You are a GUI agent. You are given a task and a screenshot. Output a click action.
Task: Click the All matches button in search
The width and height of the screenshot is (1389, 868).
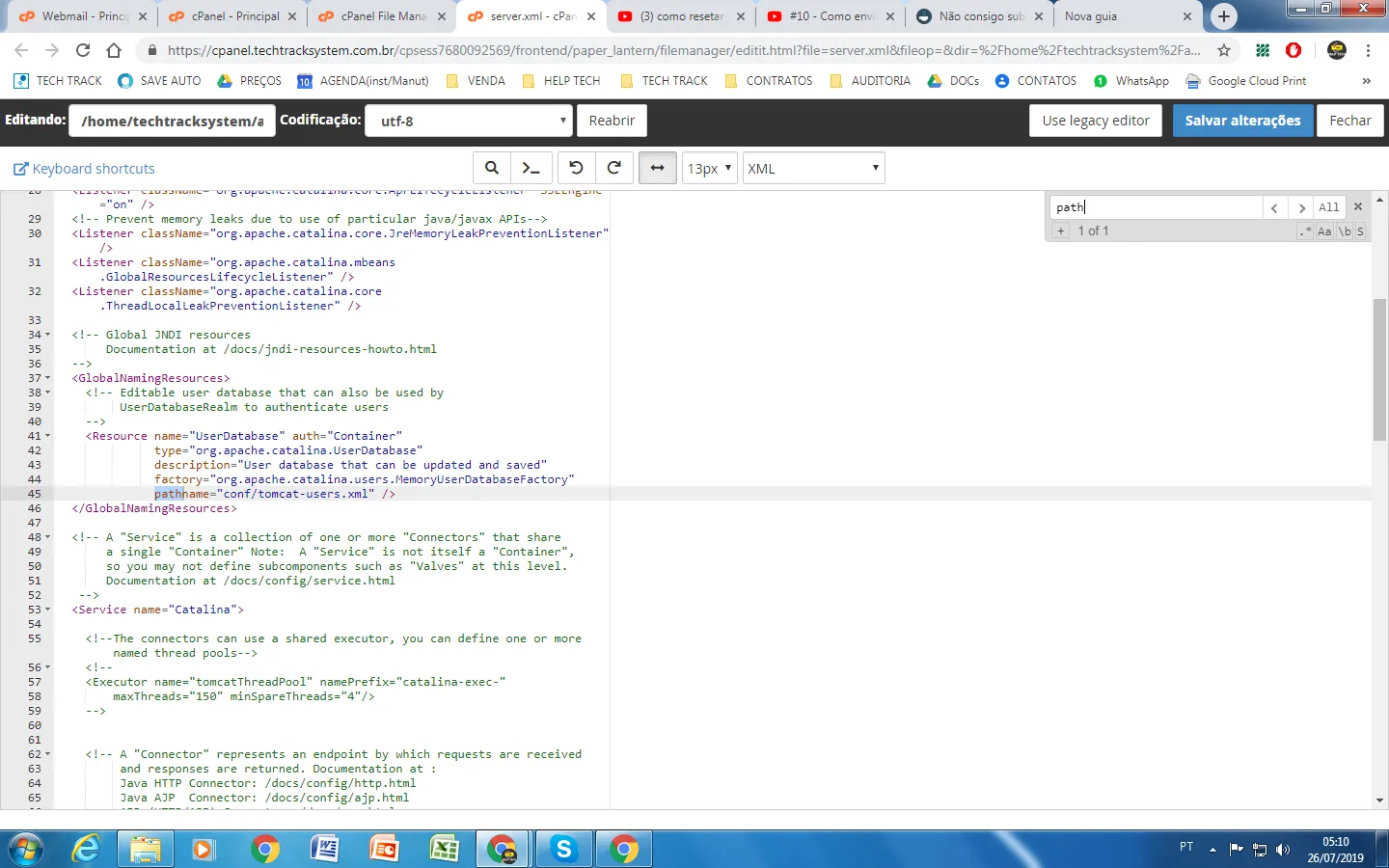click(x=1328, y=207)
